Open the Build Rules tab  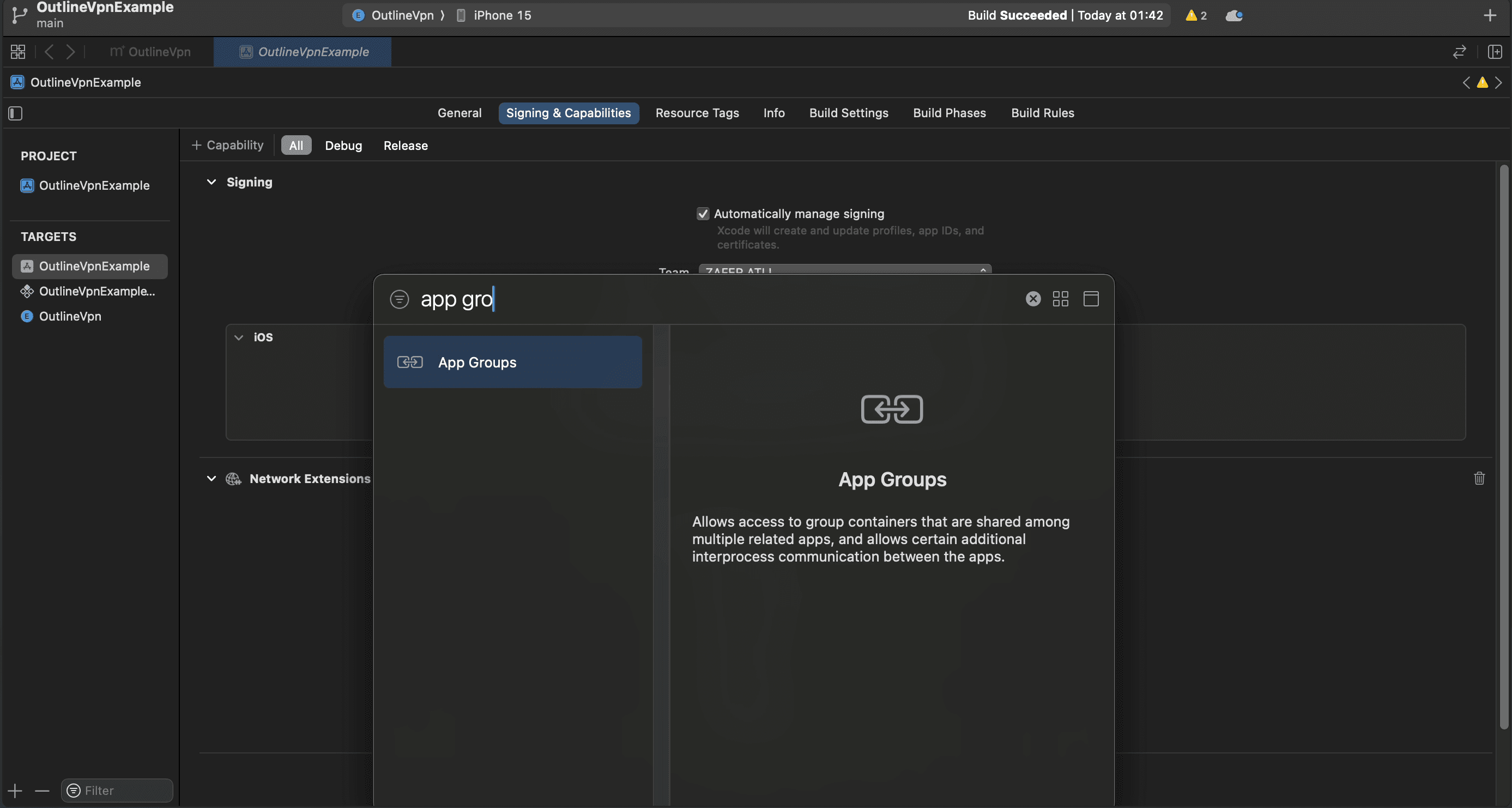click(1043, 113)
